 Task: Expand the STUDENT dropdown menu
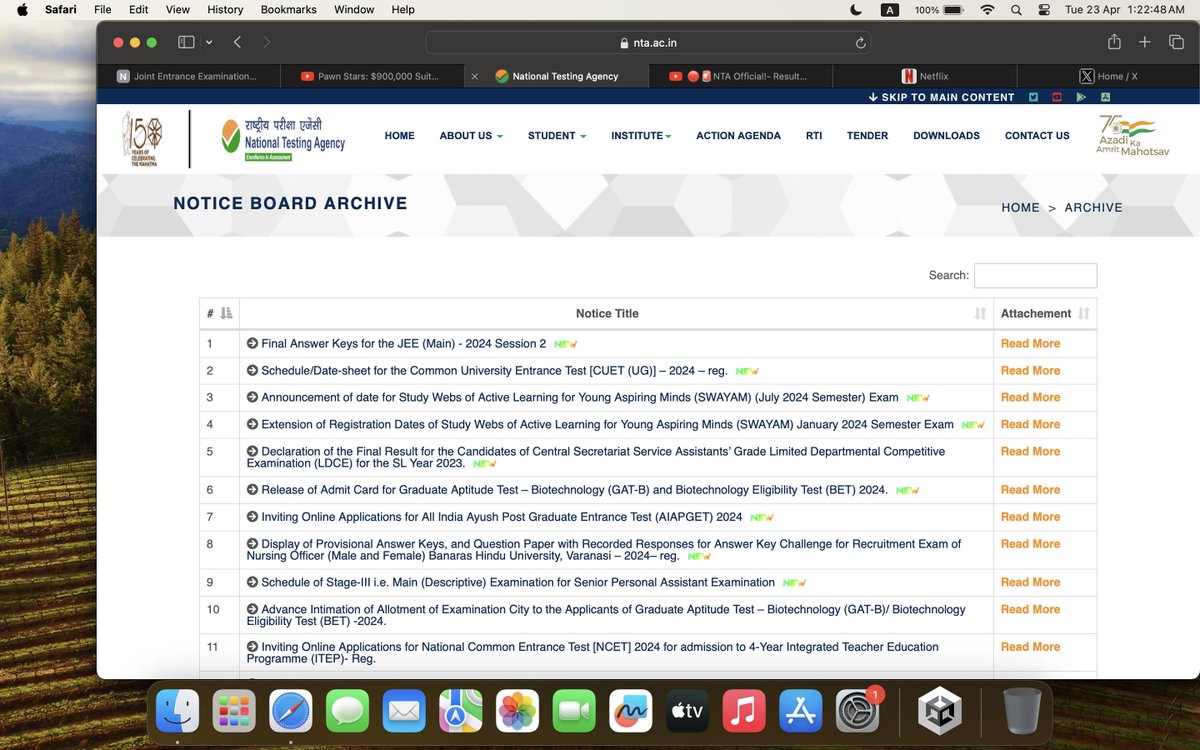pos(557,136)
